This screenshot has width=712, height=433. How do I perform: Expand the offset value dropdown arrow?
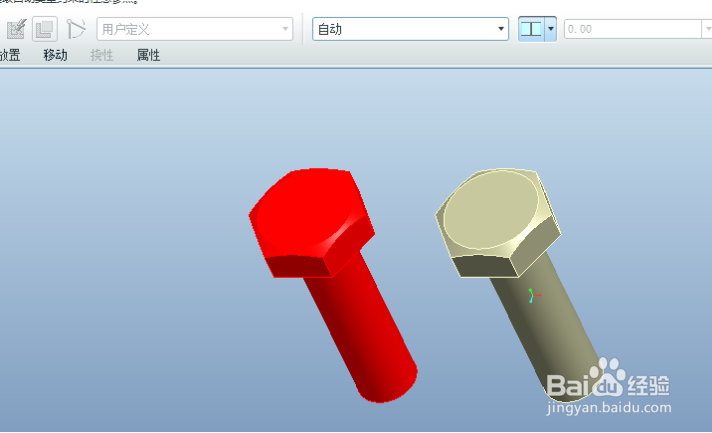[x=707, y=29]
